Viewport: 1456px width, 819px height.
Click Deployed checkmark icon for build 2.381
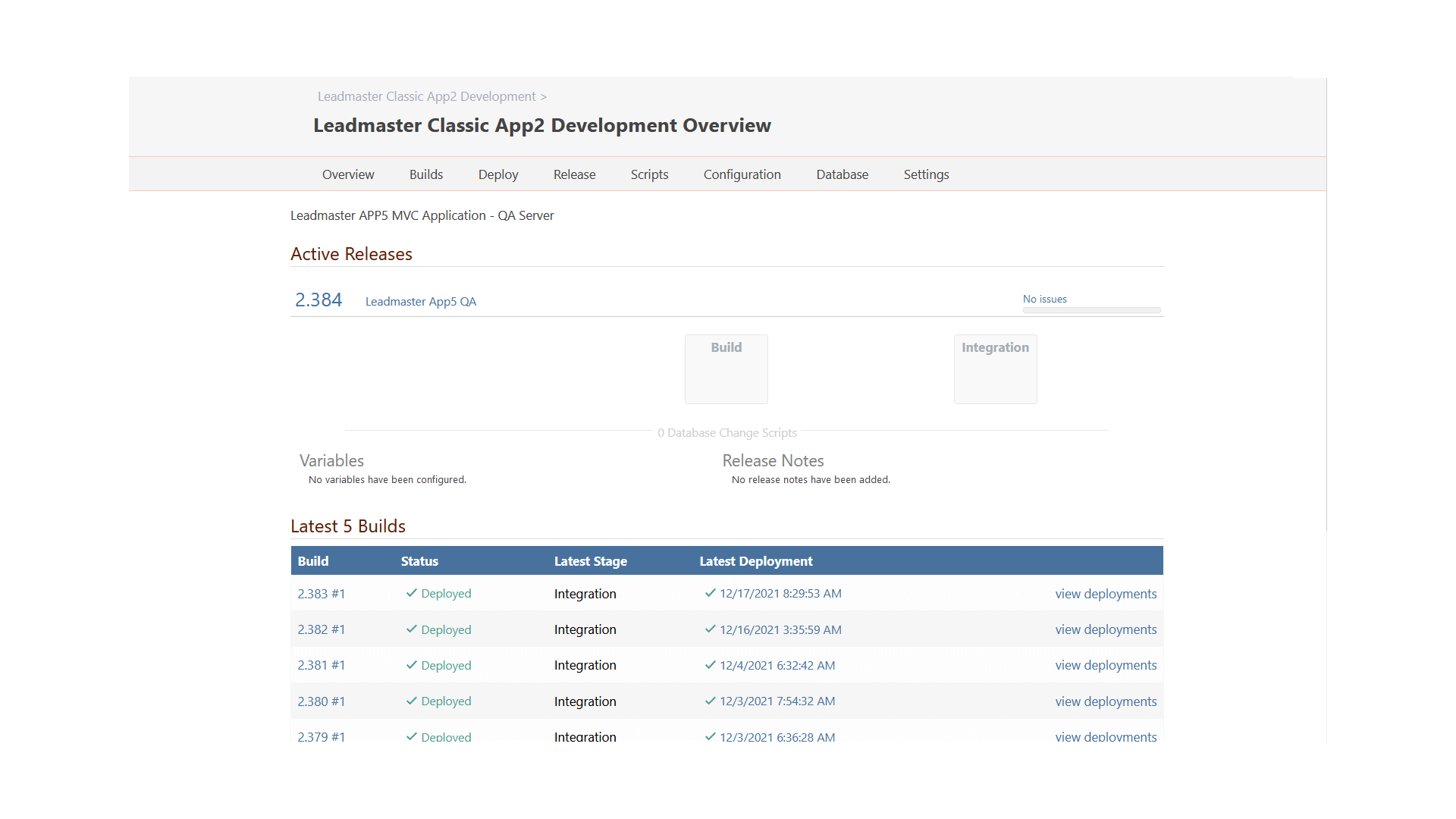point(412,664)
